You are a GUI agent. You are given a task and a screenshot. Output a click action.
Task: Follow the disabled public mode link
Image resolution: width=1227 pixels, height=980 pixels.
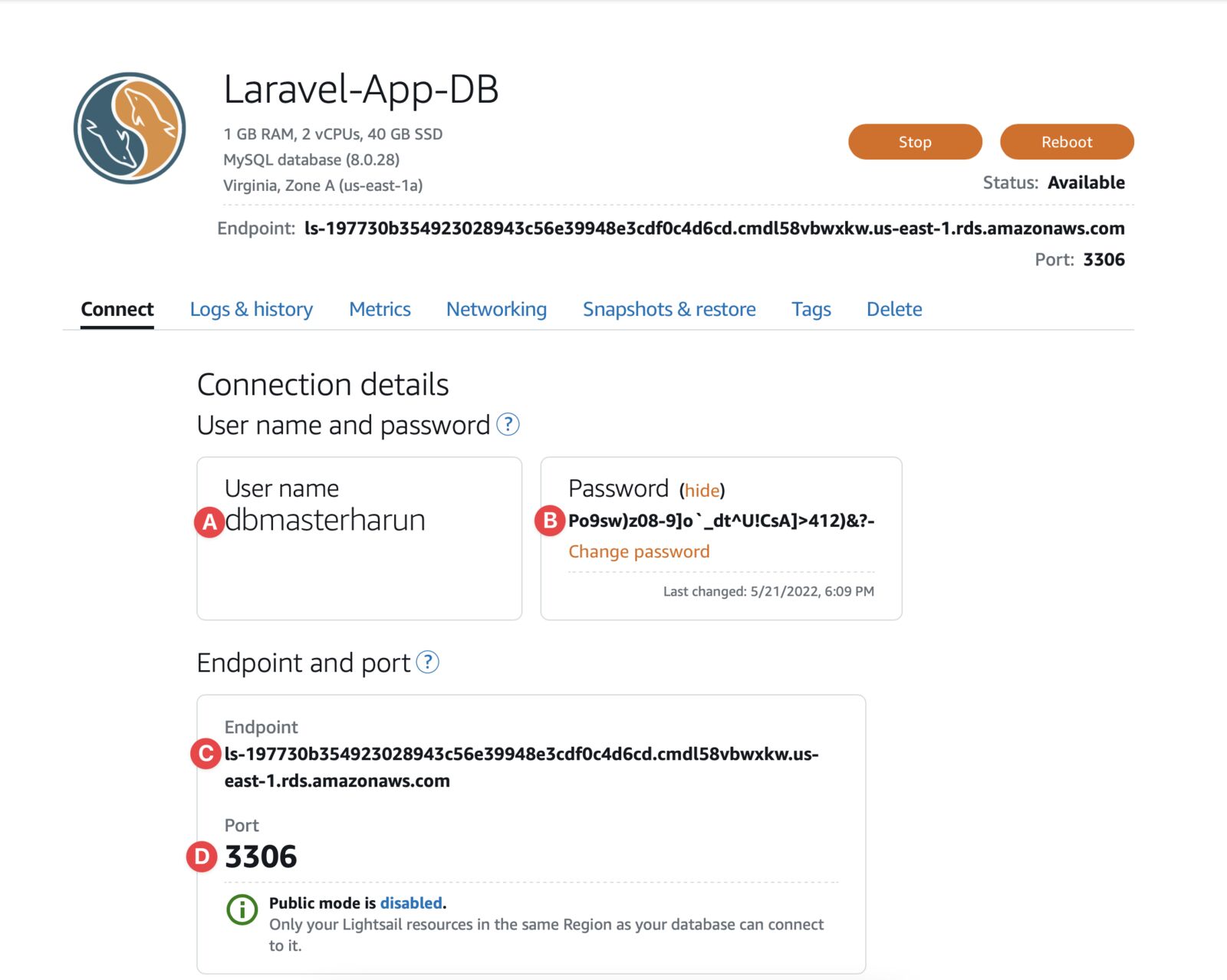point(411,903)
